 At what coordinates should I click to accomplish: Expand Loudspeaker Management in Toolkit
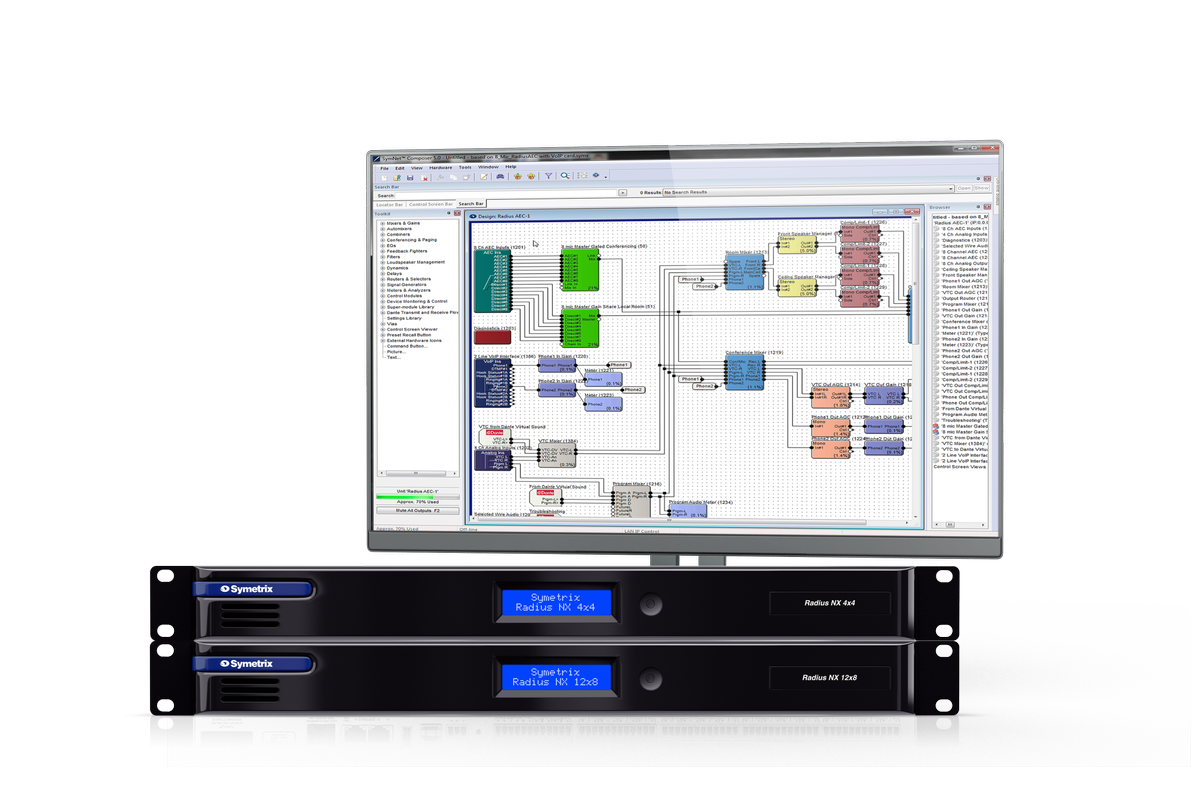(x=383, y=262)
